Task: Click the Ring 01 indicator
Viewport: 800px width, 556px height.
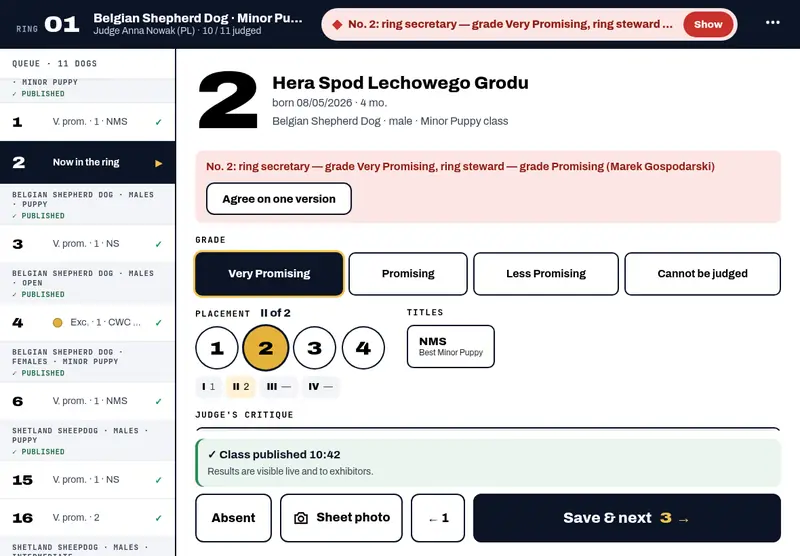Action: tap(47, 24)
